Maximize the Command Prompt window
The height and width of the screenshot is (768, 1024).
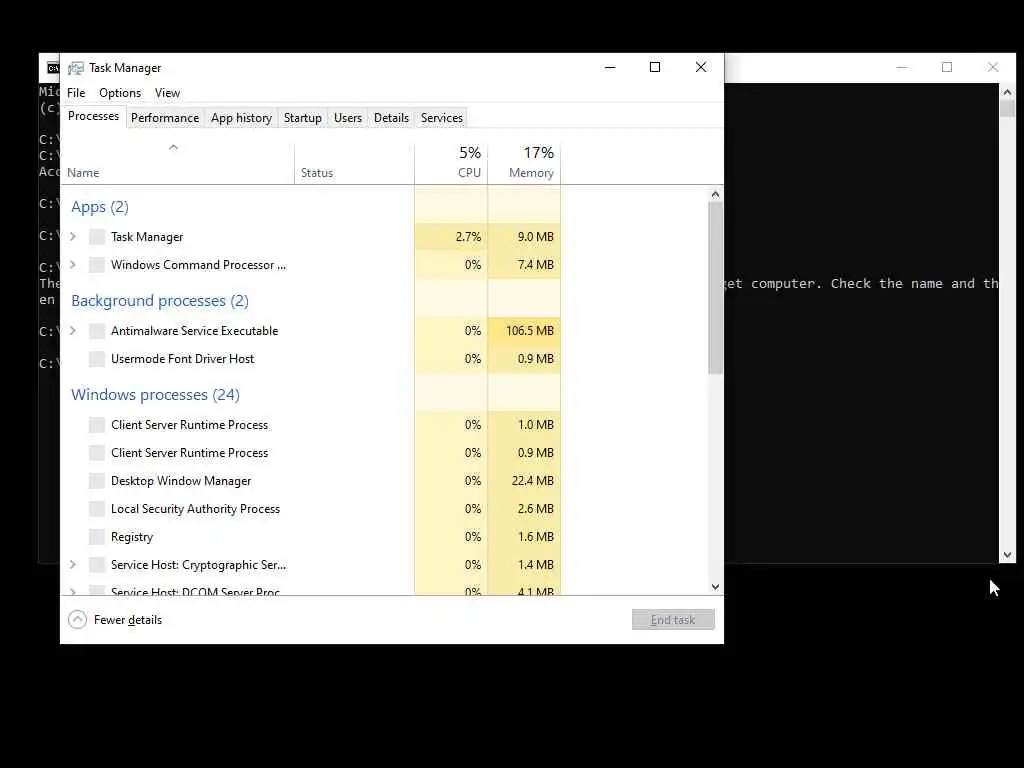tap(947, 67)
